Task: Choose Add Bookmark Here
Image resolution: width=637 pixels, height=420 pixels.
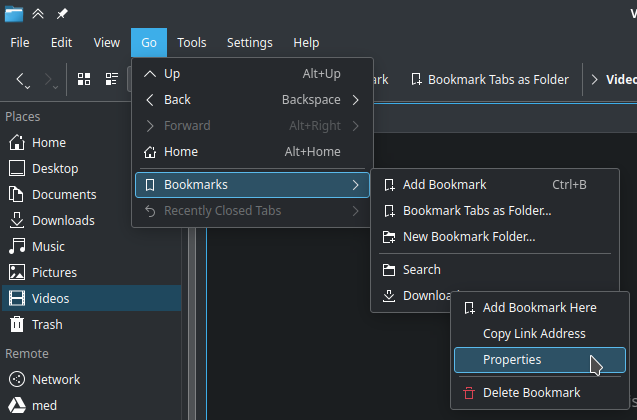Action: 540,308
